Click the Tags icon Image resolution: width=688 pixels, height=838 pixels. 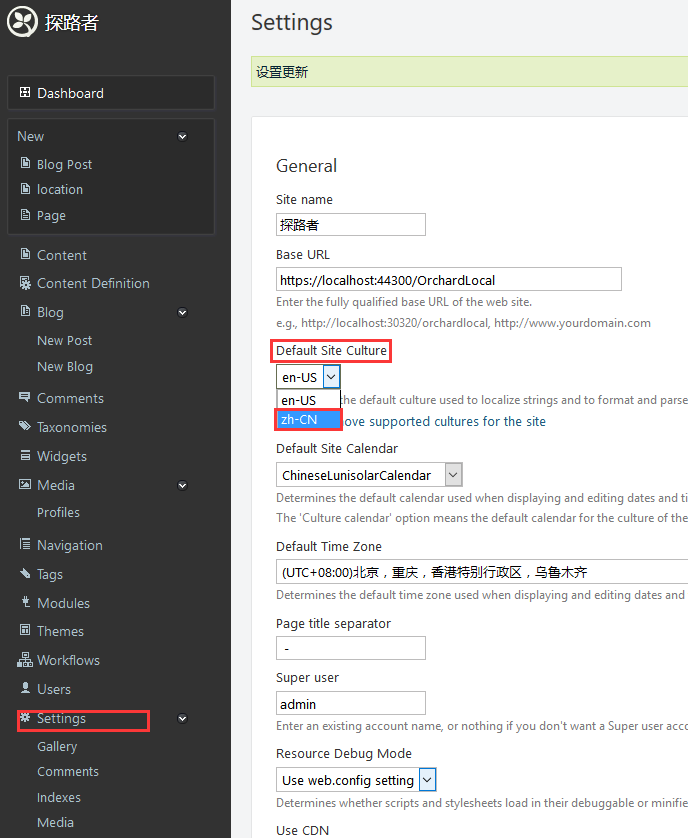[25, 573]
